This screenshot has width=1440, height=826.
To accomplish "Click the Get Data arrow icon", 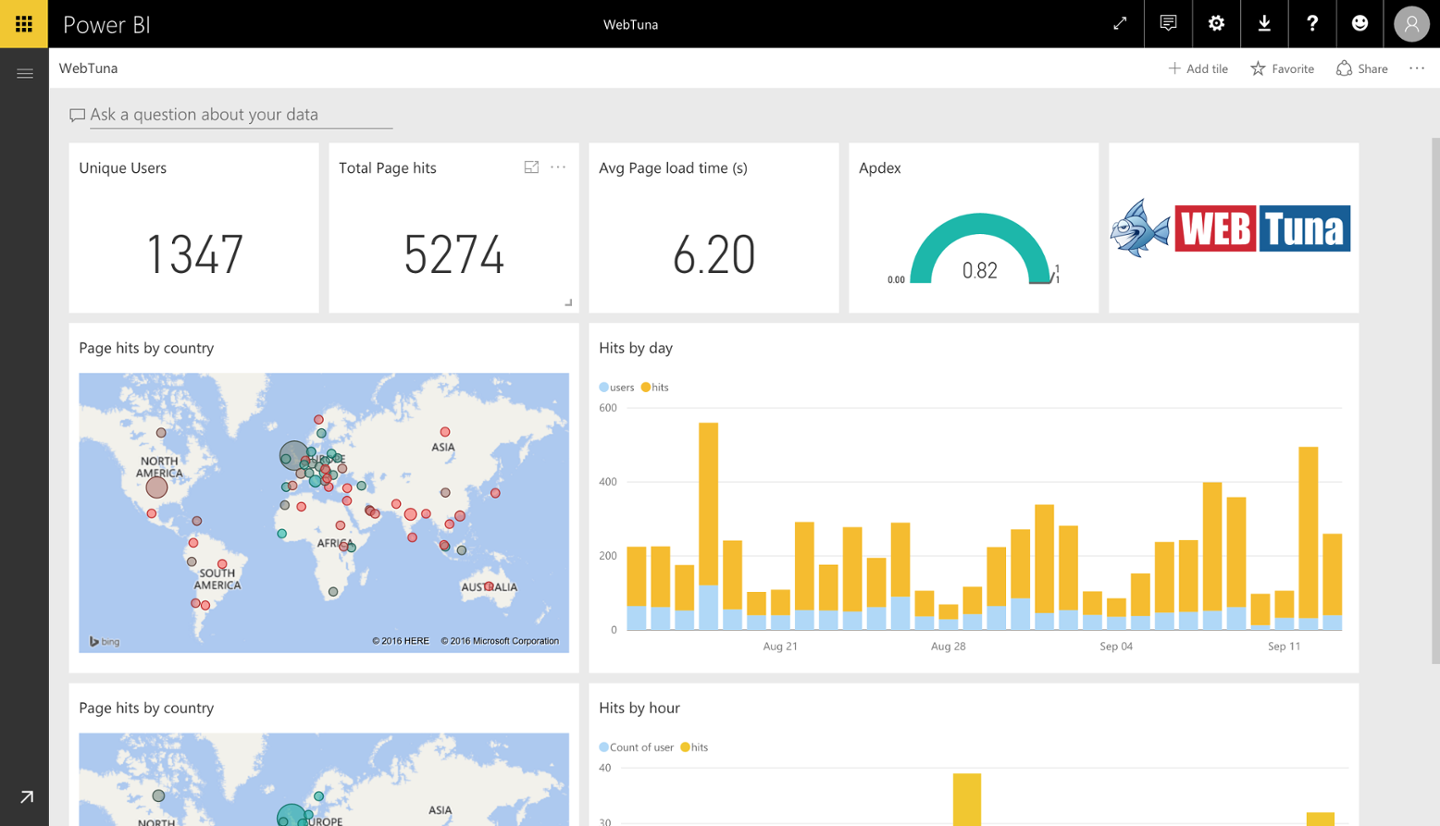I will click(26, 797).
